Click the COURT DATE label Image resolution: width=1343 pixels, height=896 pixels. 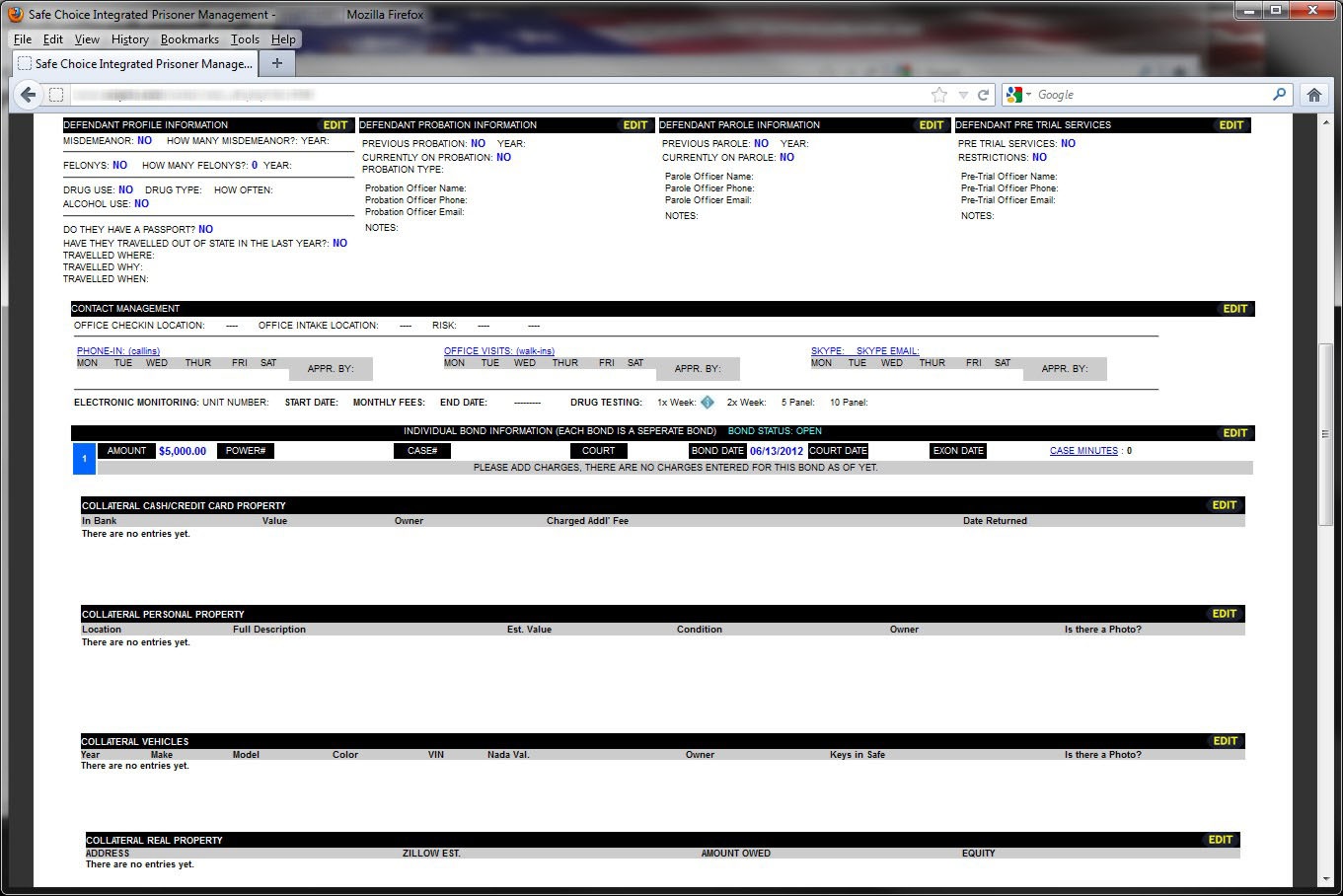(x=838, y=451)
